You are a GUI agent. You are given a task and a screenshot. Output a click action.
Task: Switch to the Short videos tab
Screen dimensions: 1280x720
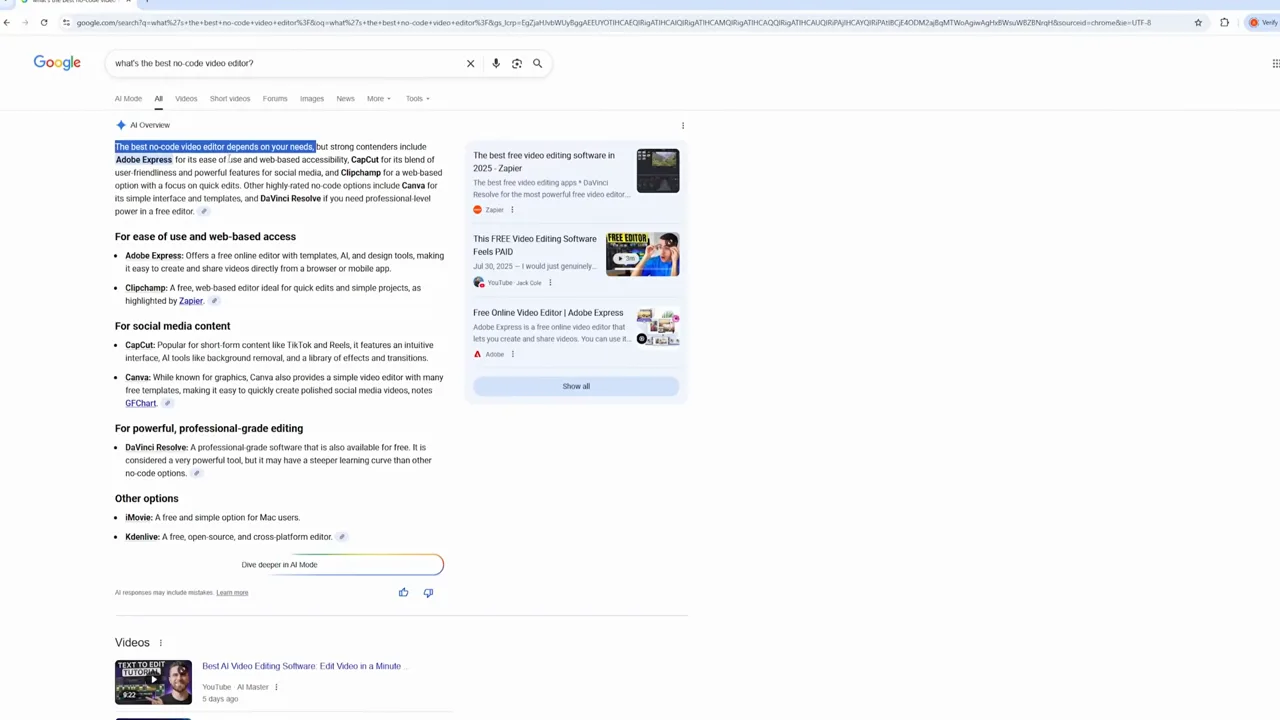coord(230,98)
